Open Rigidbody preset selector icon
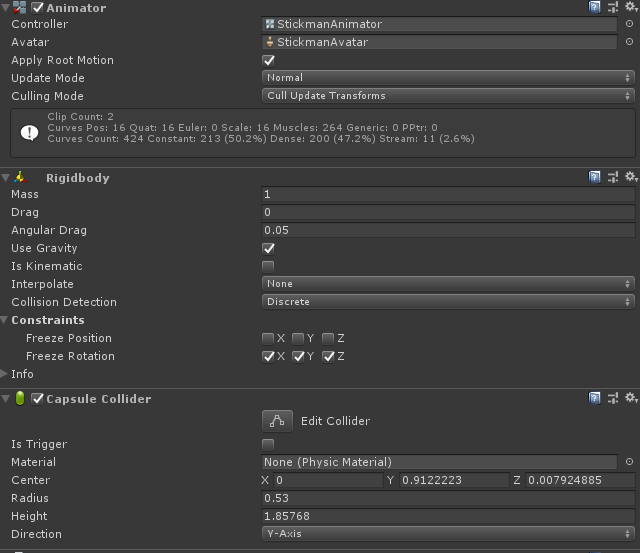The height and width of the screenshot is (553, 640). point(613,177)
